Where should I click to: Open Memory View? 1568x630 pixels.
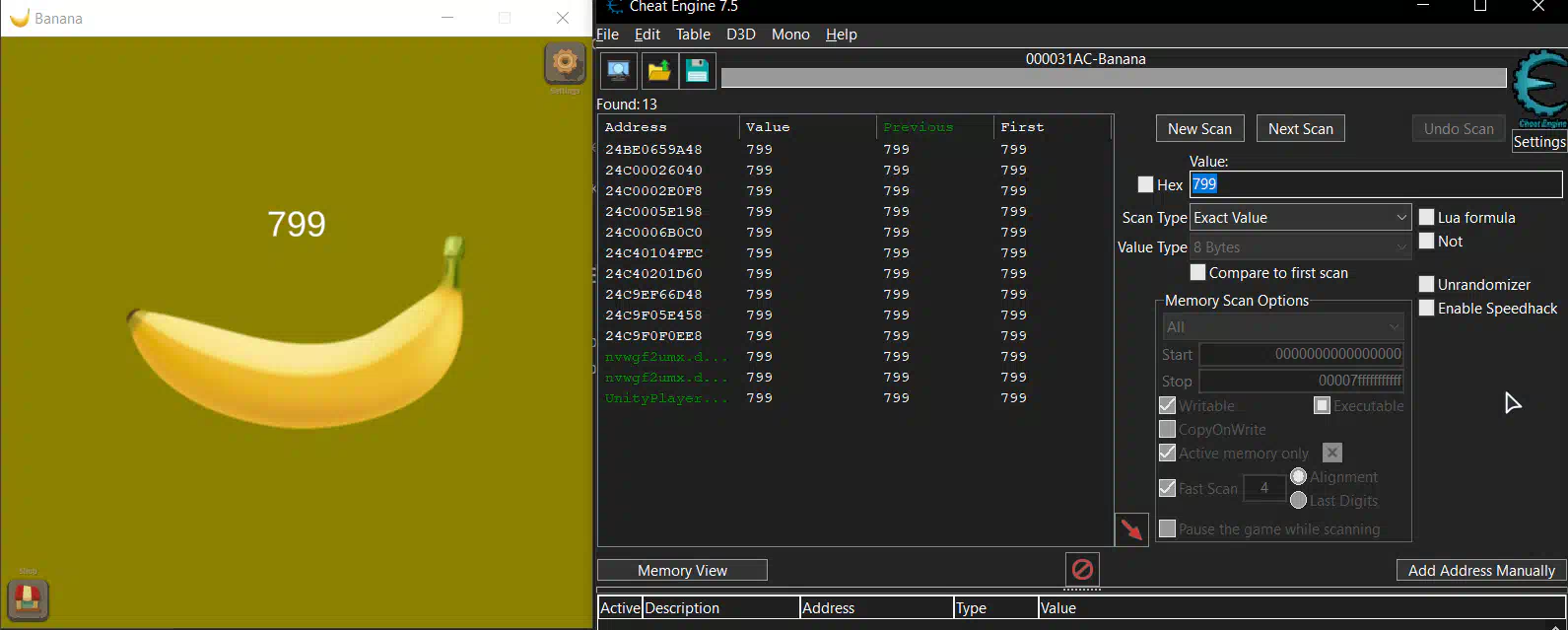click(682, 570)
